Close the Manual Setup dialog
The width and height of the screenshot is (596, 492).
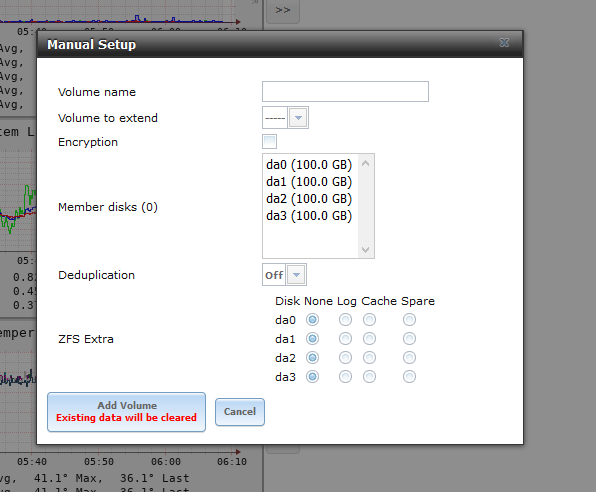(504, 43)
